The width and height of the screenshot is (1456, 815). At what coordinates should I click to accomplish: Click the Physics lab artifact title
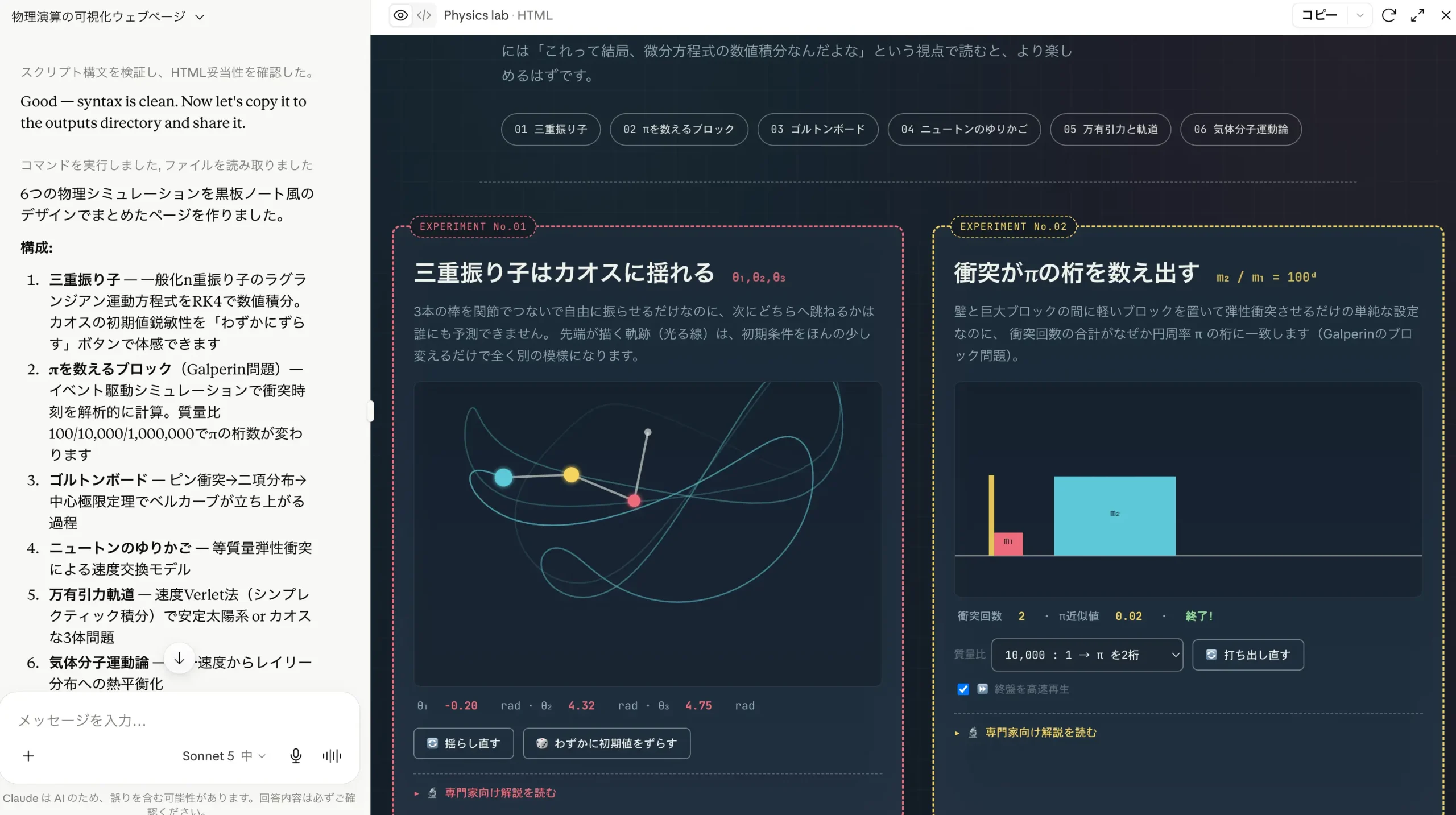(x=475, y=15)
